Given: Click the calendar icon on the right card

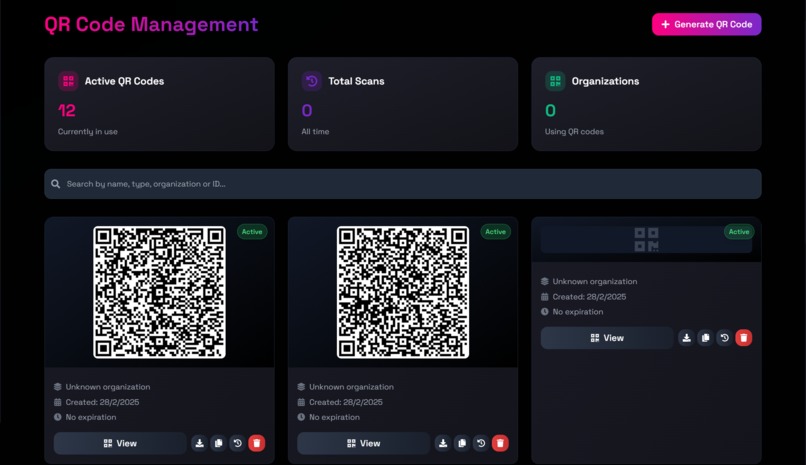Looking at the screenshot, I should pyautogui.click(x=545, y=296).
